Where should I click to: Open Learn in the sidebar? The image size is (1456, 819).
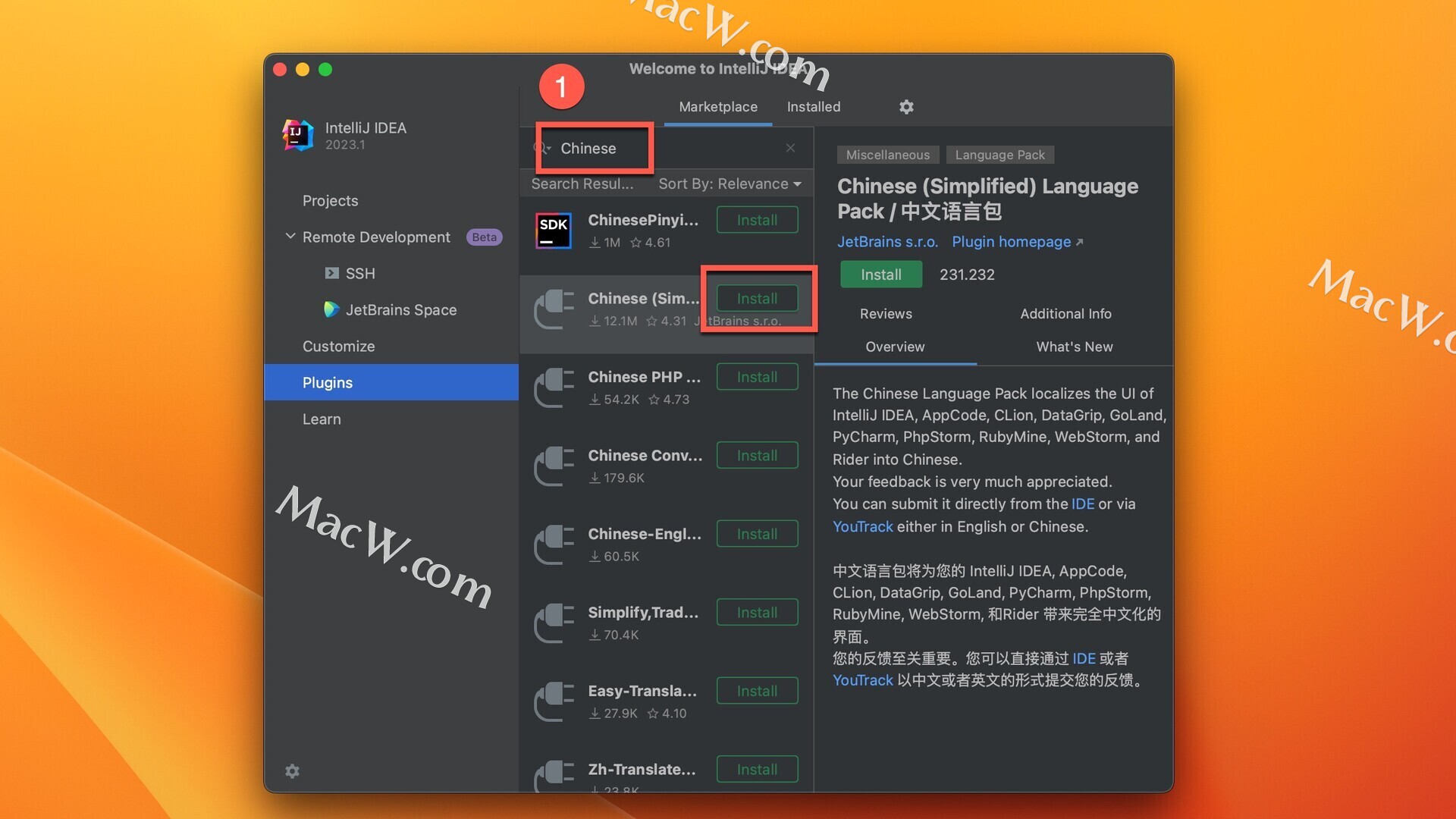point(322,419)
